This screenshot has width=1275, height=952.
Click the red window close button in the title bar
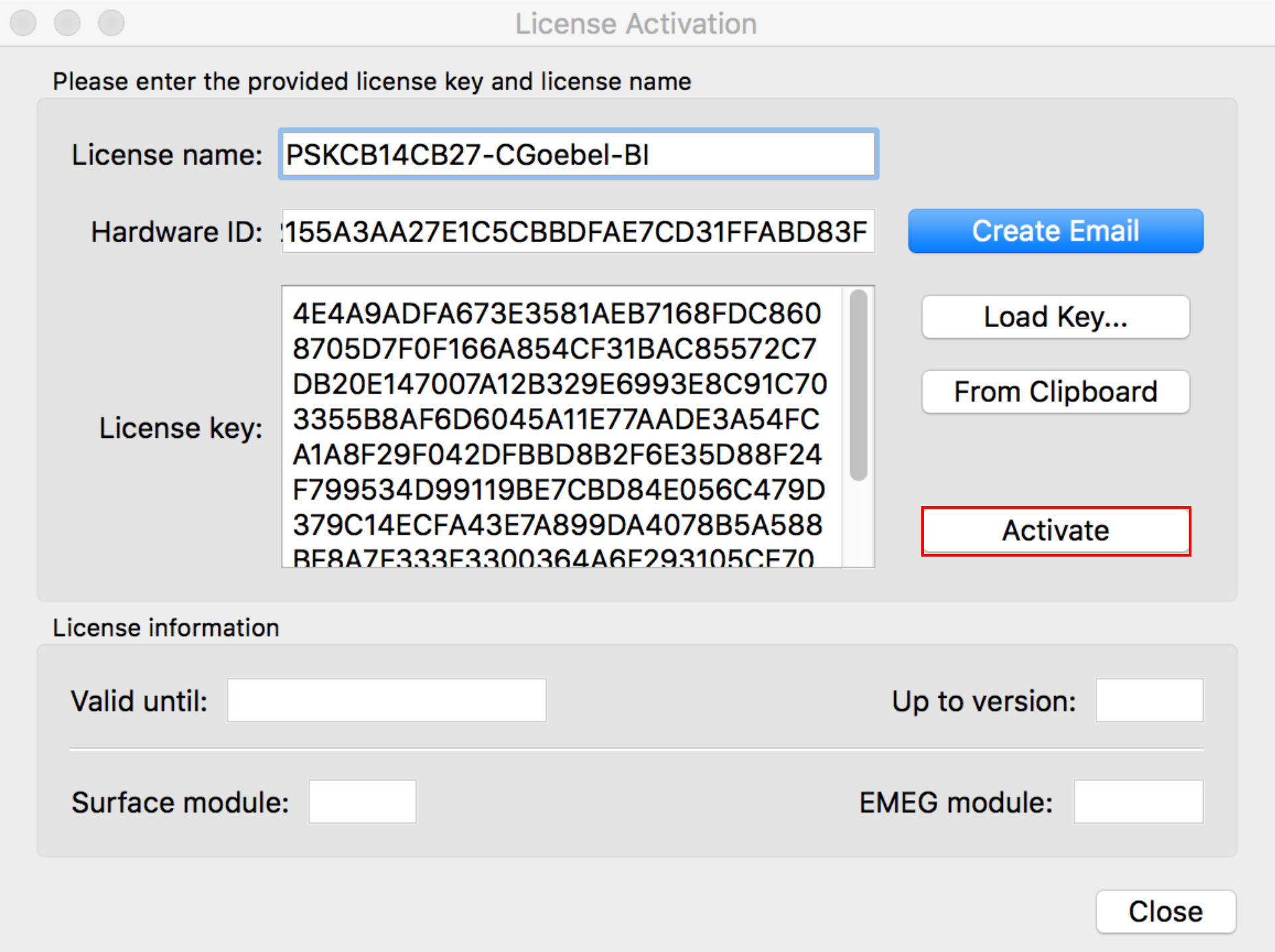tap(24, 23)
